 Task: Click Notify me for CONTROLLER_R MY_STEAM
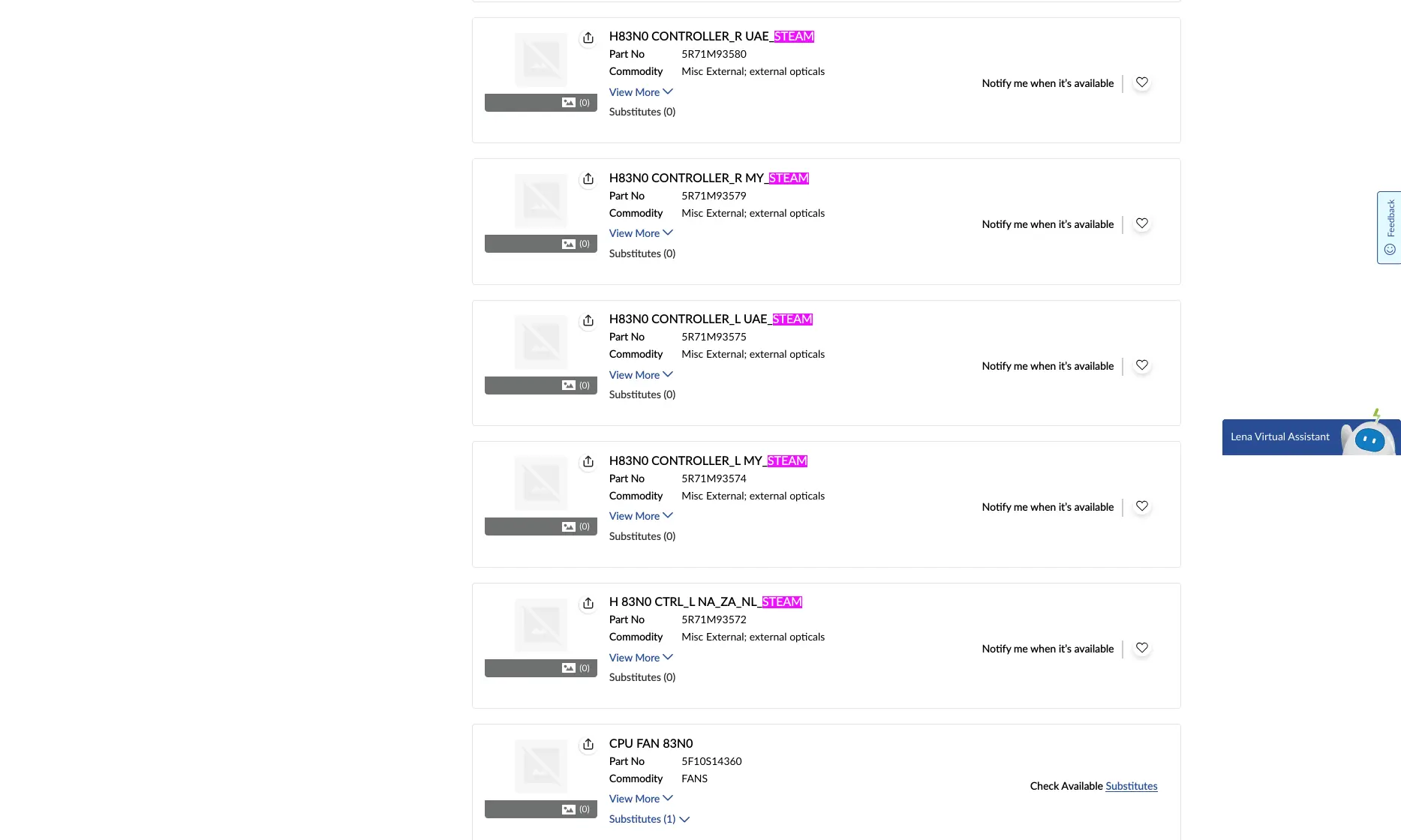[1048, 224]
